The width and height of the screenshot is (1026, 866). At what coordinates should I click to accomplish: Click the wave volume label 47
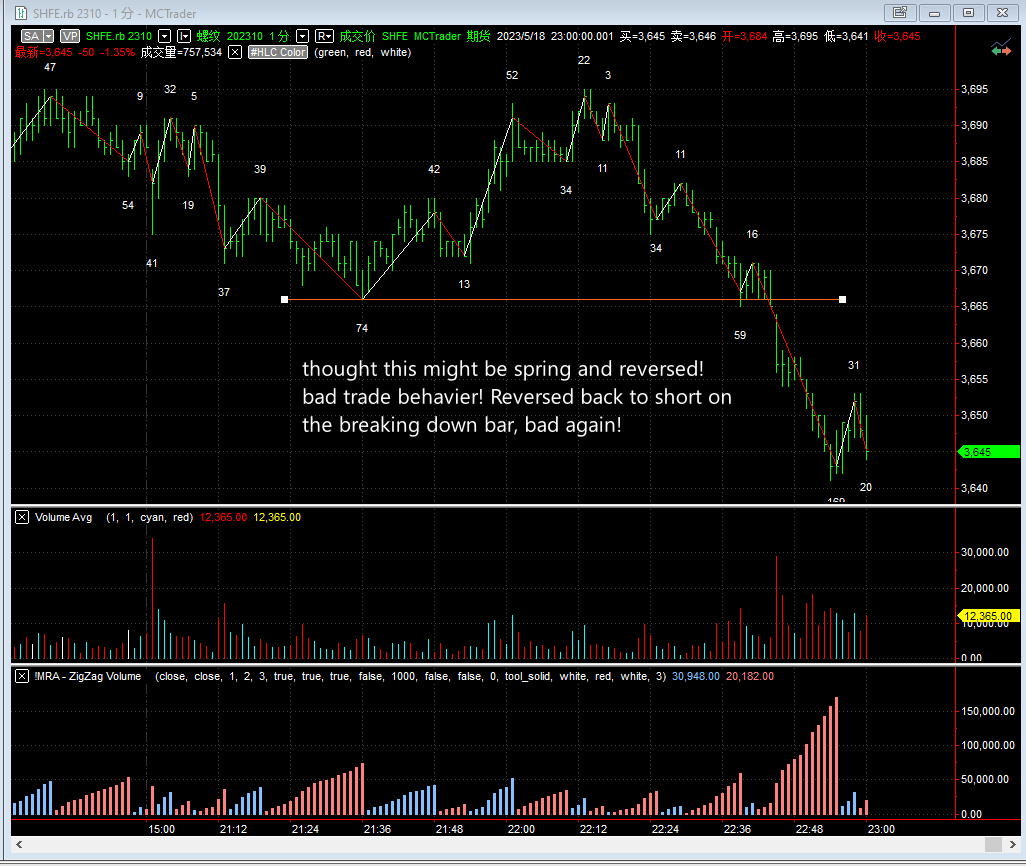50,67
